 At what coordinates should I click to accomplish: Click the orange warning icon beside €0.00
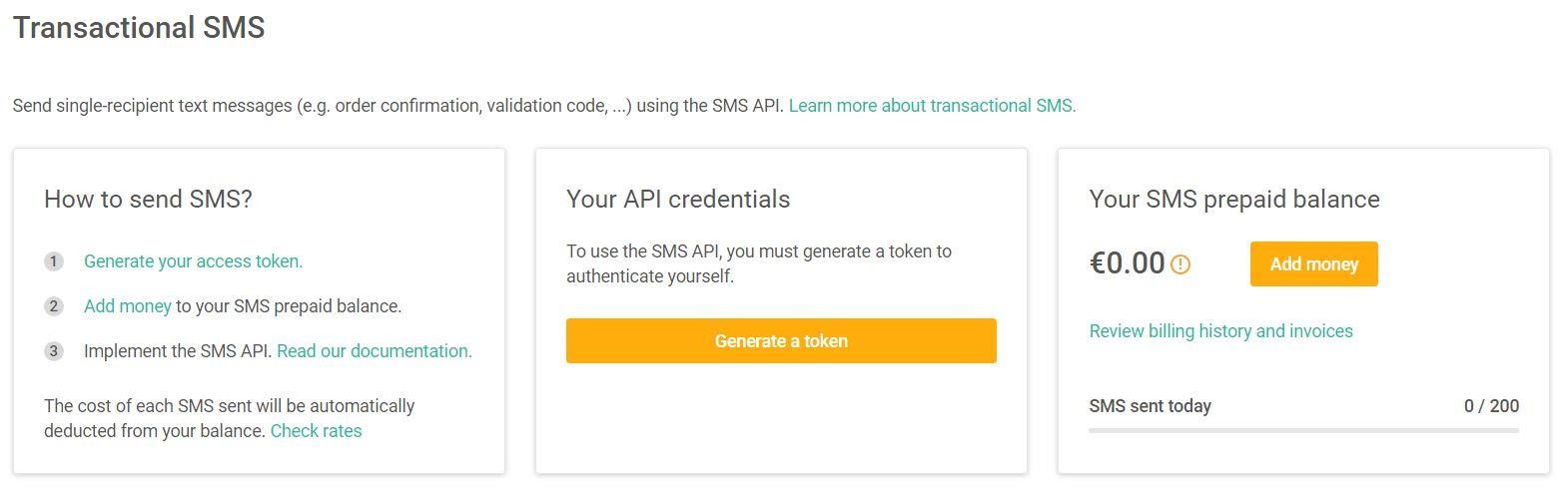tap(1180, 264)
